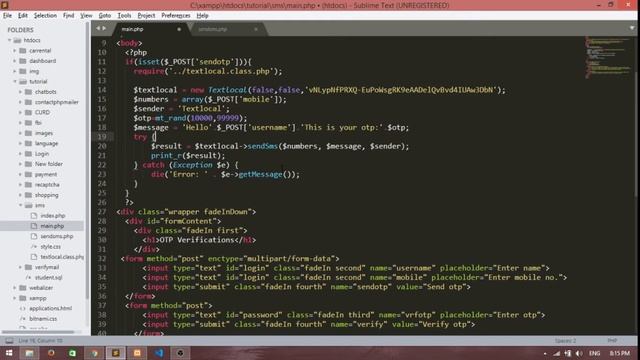
Task: Select the language folder icon
Action: (x=28, y=143)
